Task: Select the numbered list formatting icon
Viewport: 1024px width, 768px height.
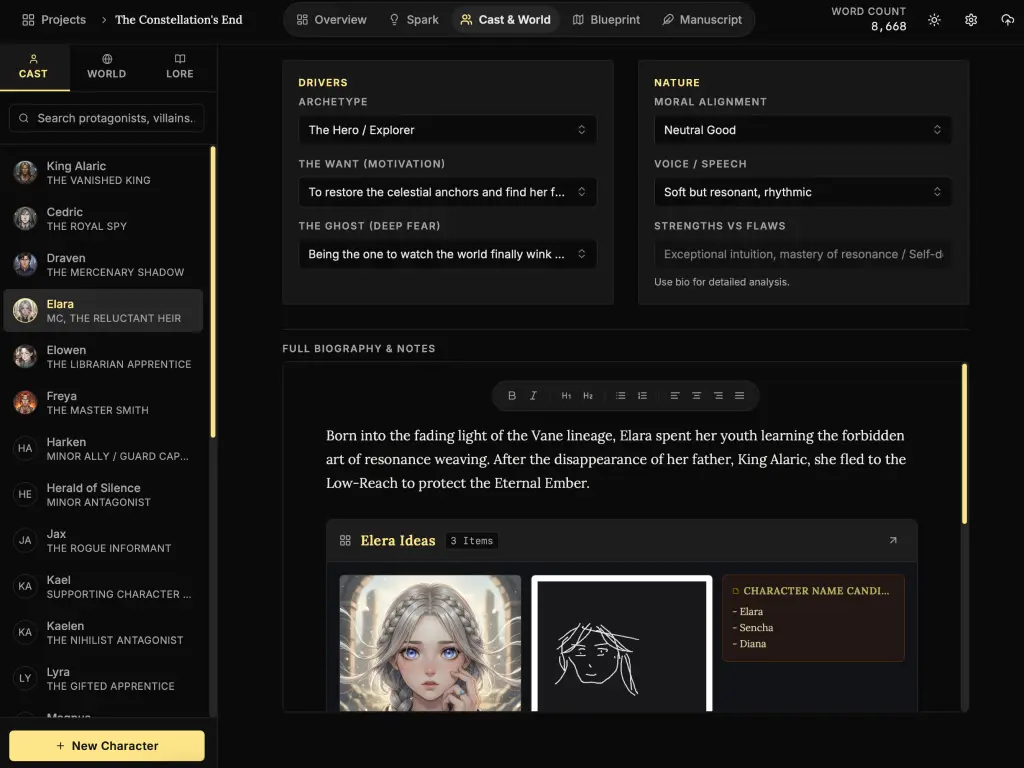Action: 640,395
